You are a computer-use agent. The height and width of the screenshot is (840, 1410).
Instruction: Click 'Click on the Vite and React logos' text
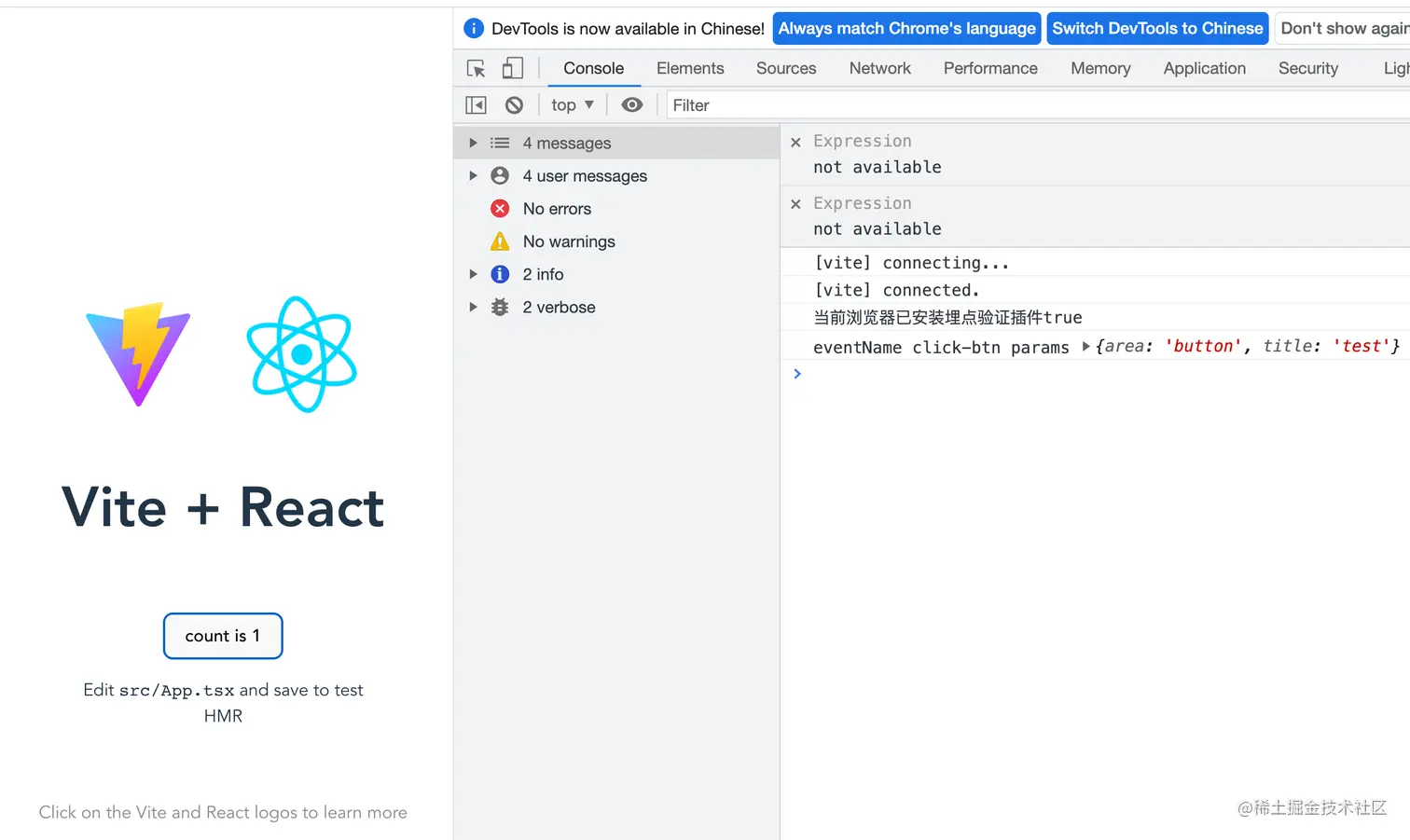168,812
